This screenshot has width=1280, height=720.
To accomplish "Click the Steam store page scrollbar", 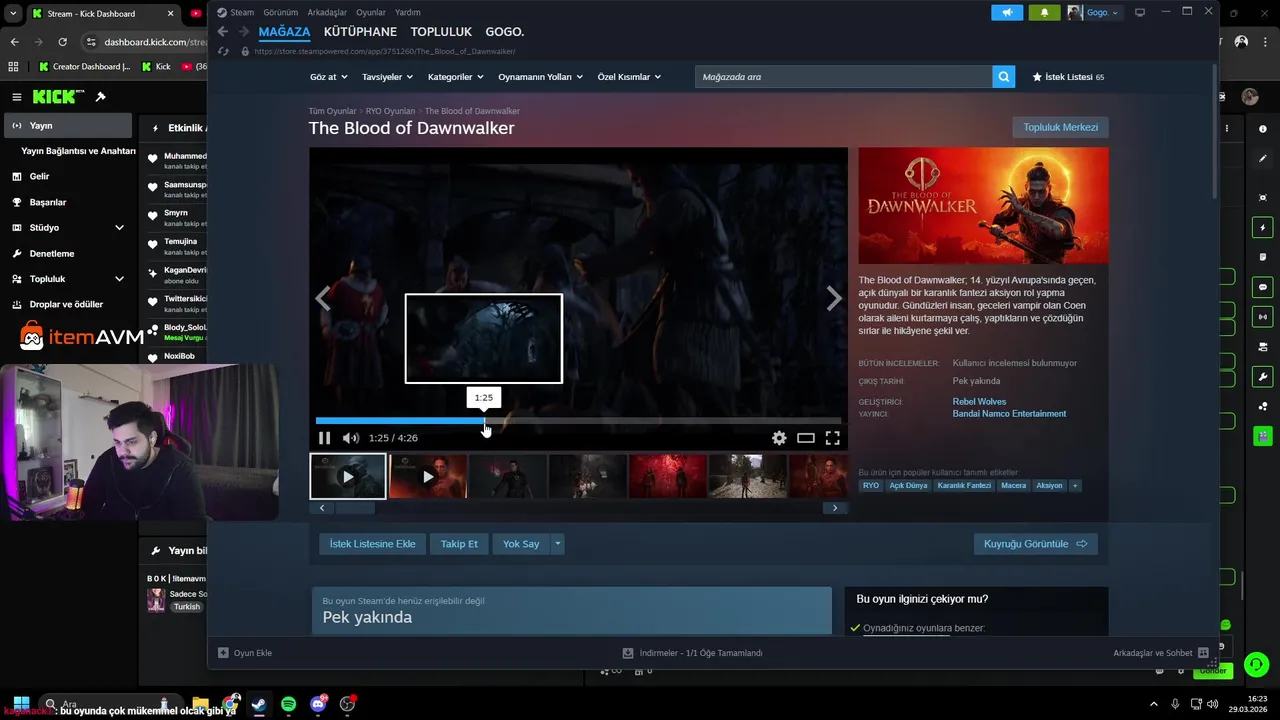I will pyautogui.click(x=1215, y=131).
